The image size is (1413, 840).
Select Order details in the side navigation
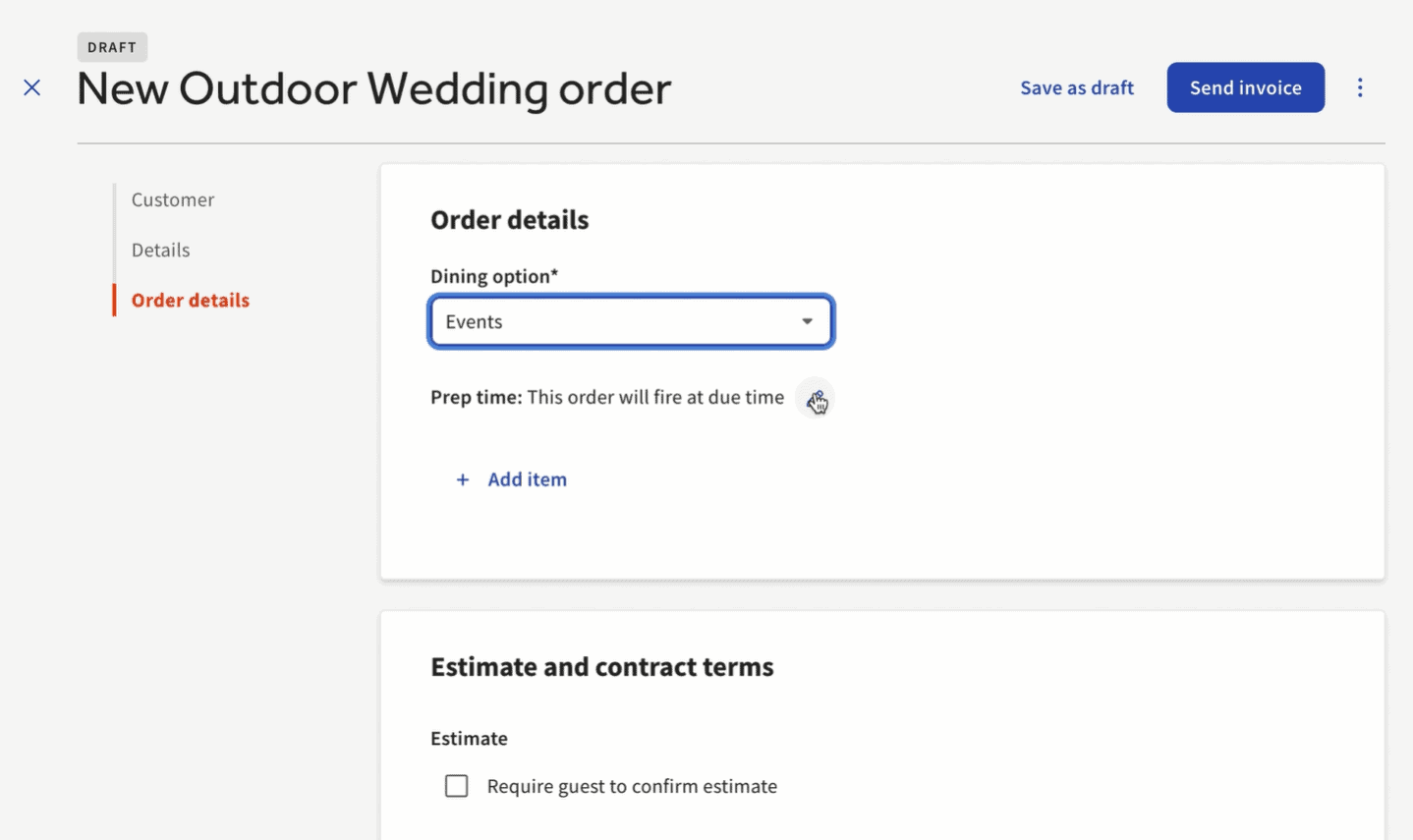coord(191,300)
